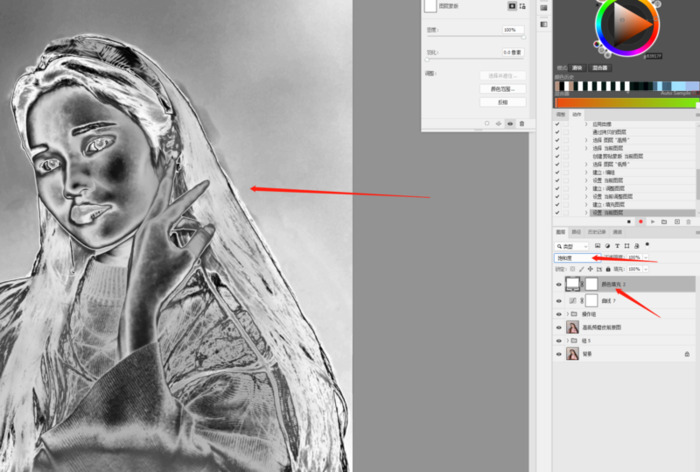Click the new action set folder icon
Viewport: 700px width, 472px height.
tap(664, 221)
